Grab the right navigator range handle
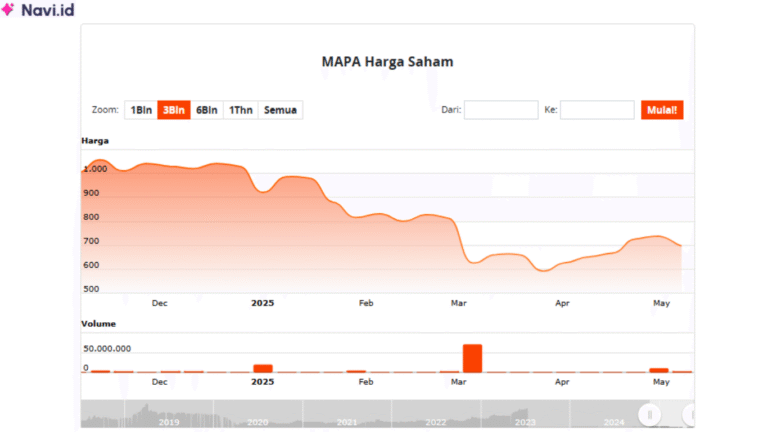Viewport: 768px width, 432px height. [x=690, y=415]
